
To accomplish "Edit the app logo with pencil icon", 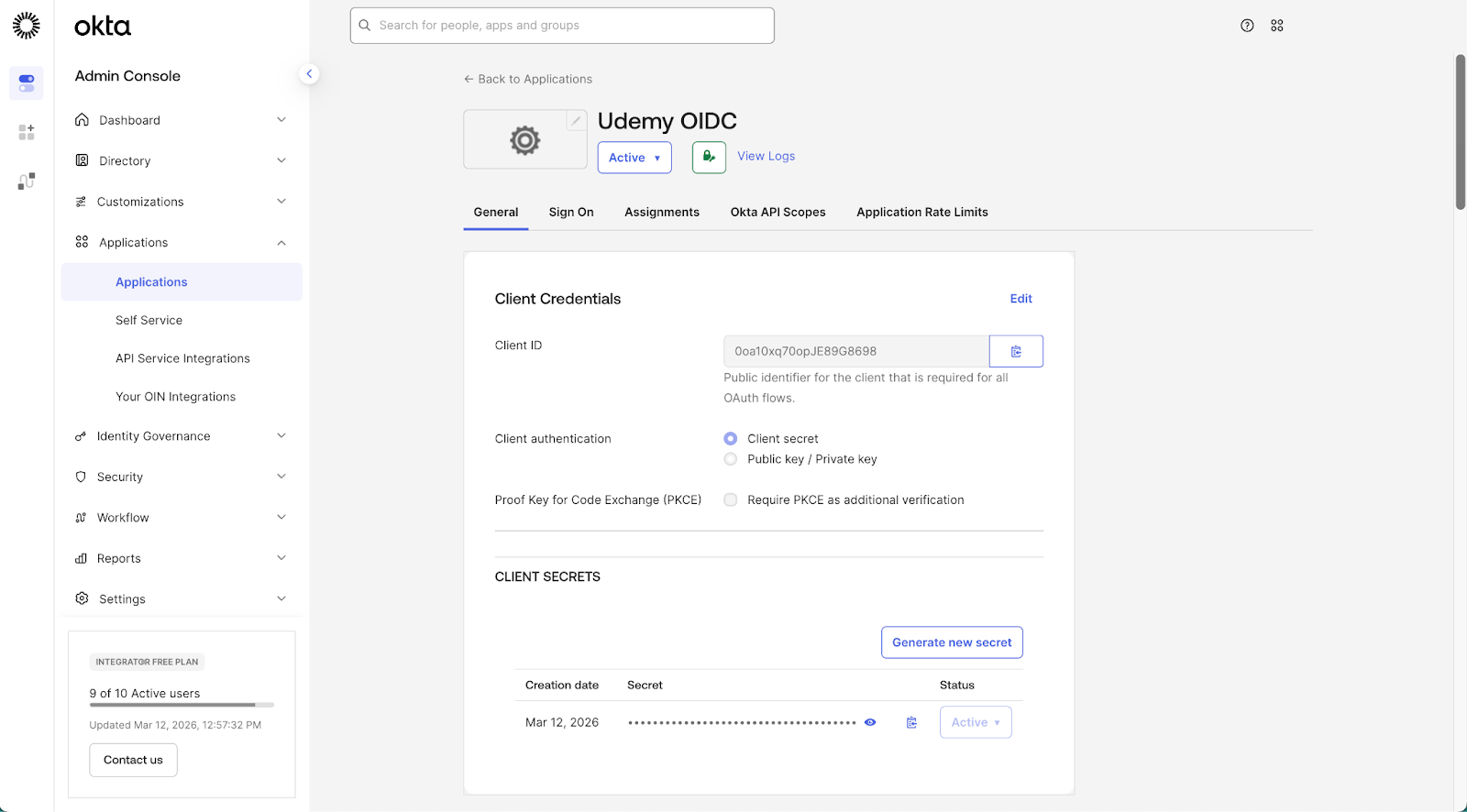I will (x=576, y=120).
